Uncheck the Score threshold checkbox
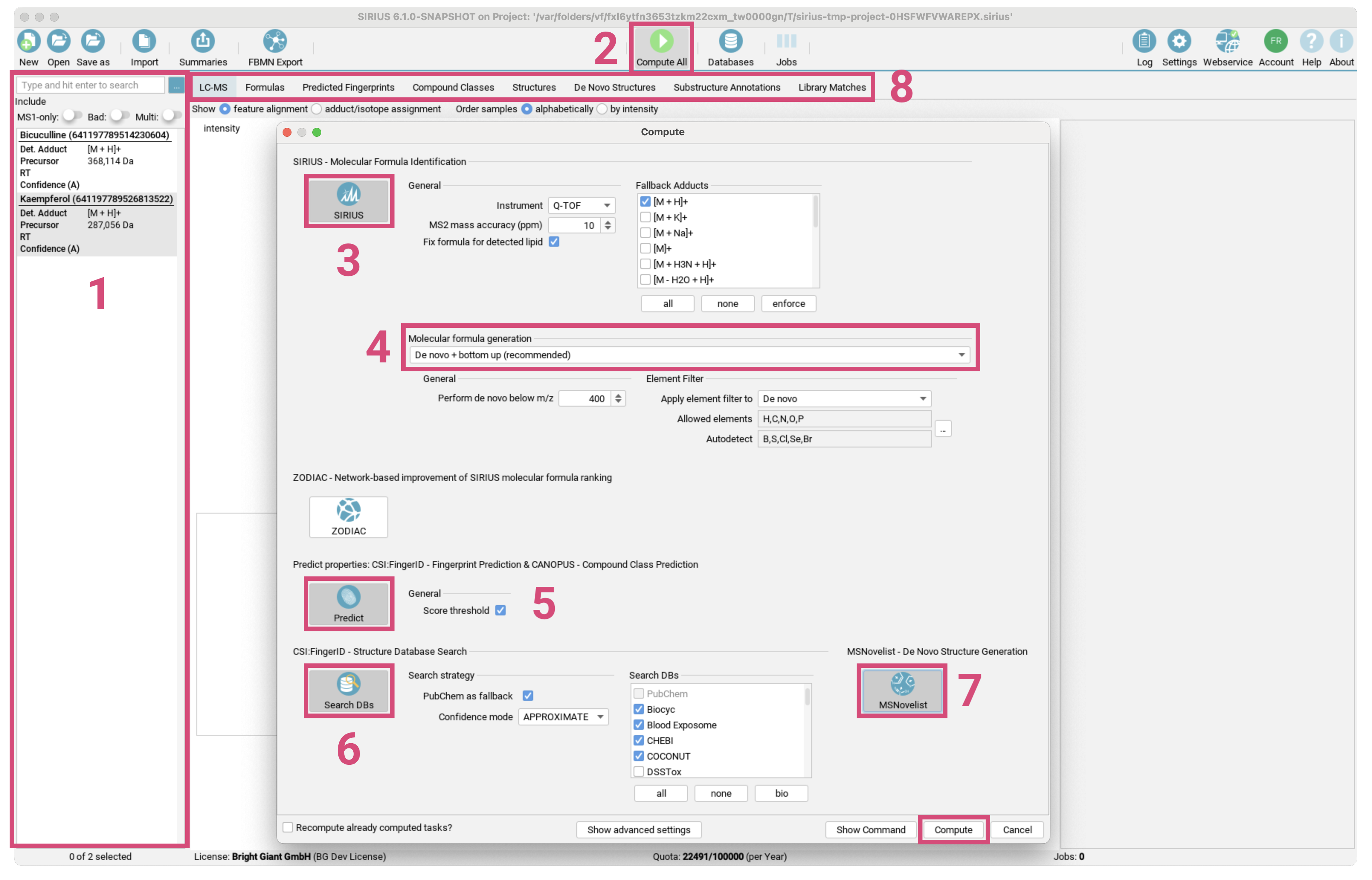 tap(501, 610)
